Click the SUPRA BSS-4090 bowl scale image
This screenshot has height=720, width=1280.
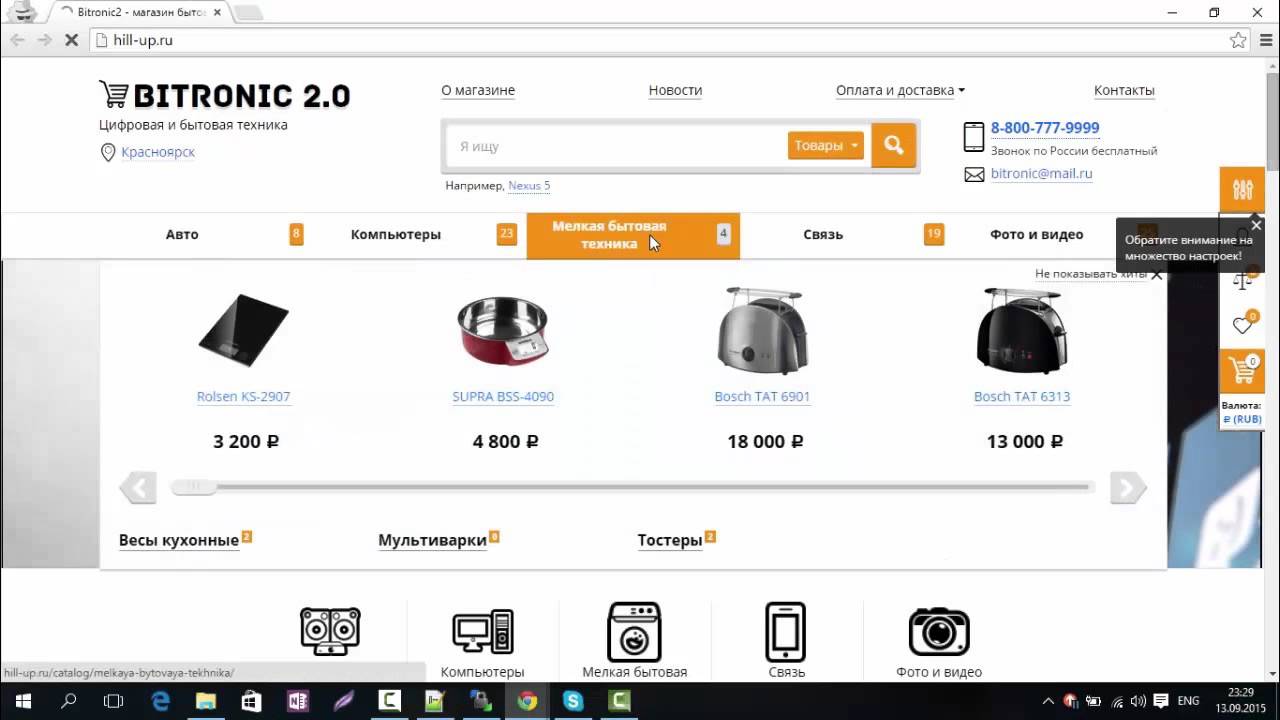(503, 332)
